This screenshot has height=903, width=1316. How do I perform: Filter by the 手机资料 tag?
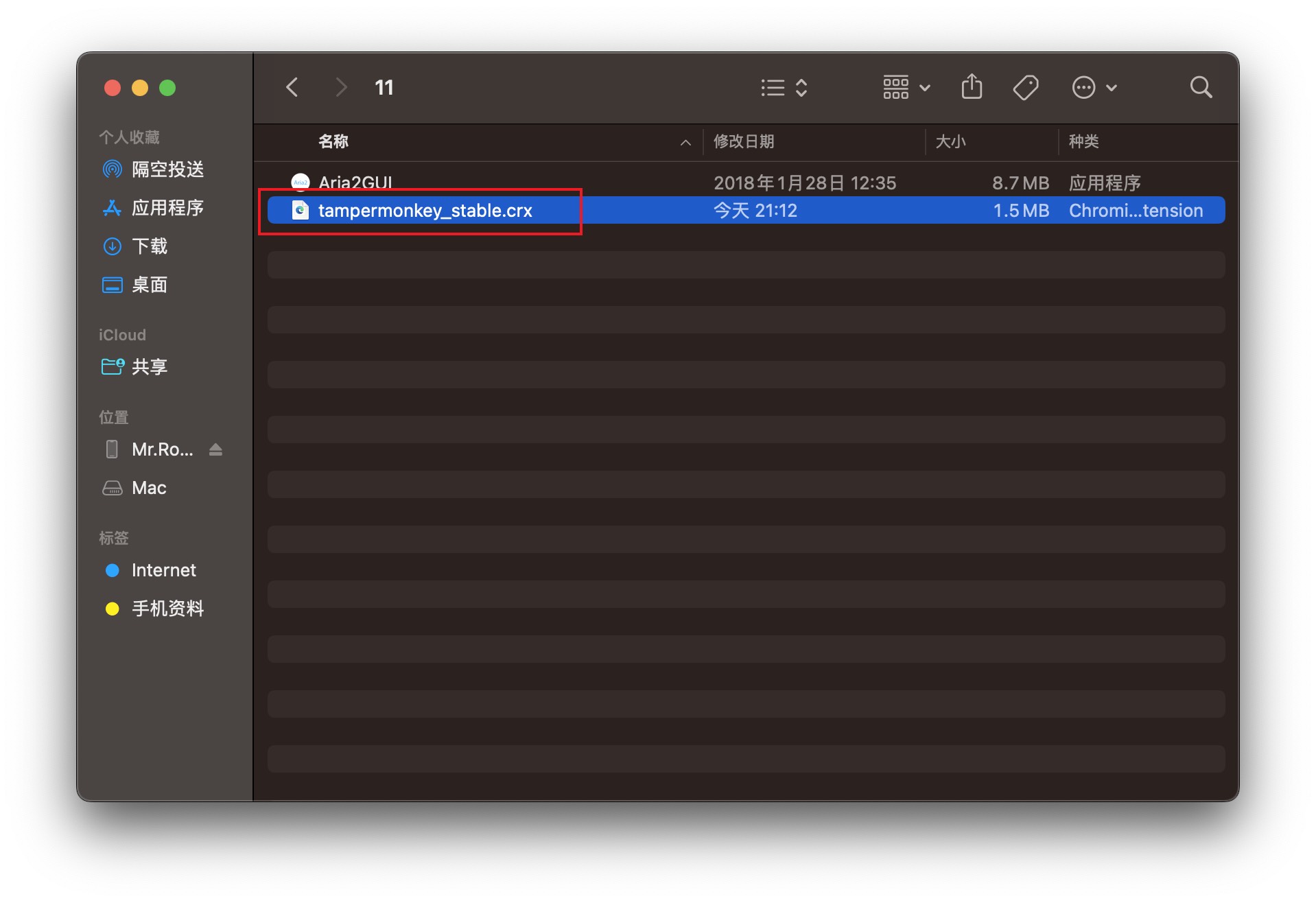[168, 608]
